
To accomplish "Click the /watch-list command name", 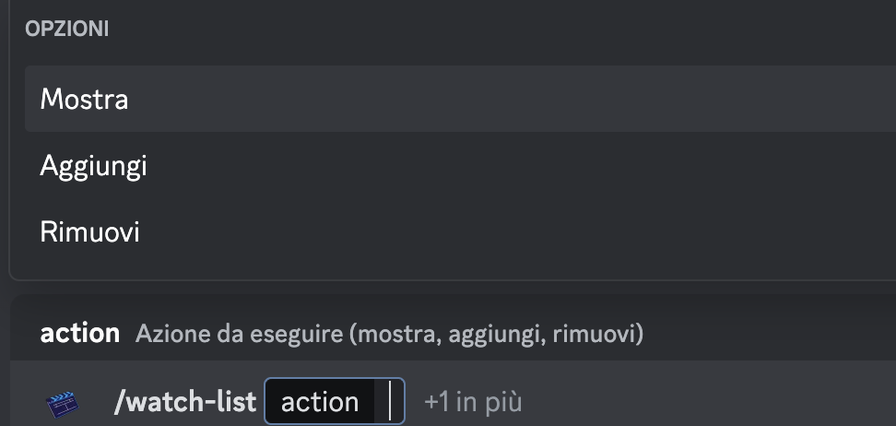I will [x=185, y=402].
